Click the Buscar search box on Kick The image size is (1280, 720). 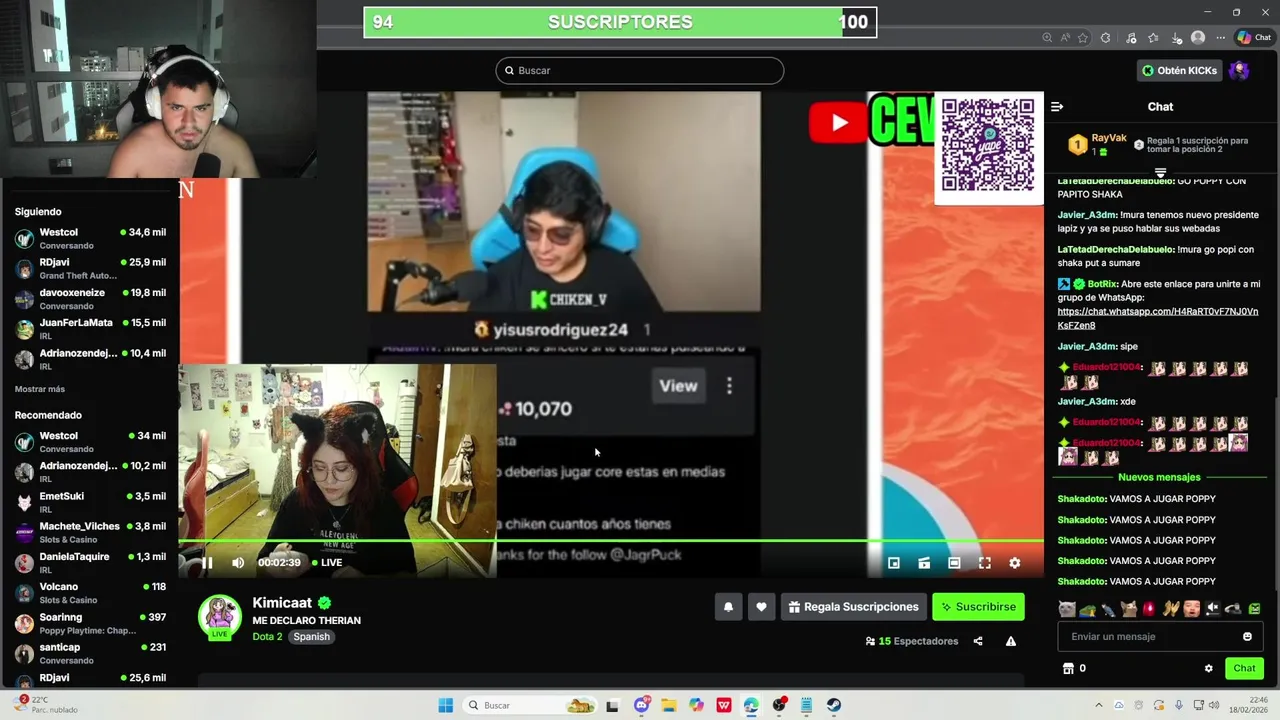640,70
